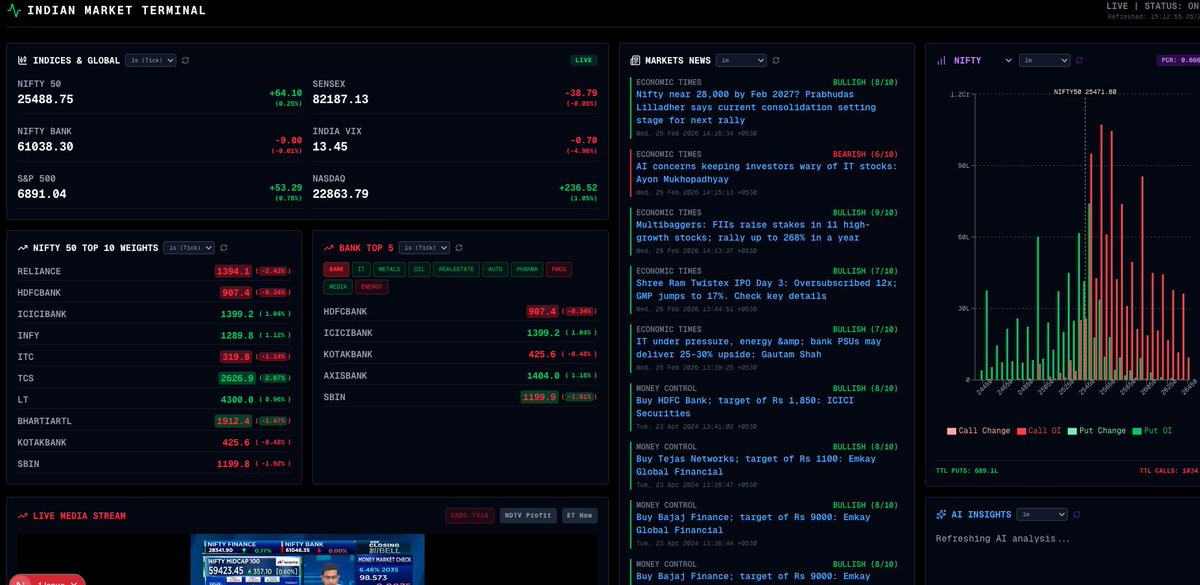Open the Nifty 50 Top 10 Weights interval dropdown
This screenshot has width=1200, height=585.
pyautogui.click(x=189, y=247)
